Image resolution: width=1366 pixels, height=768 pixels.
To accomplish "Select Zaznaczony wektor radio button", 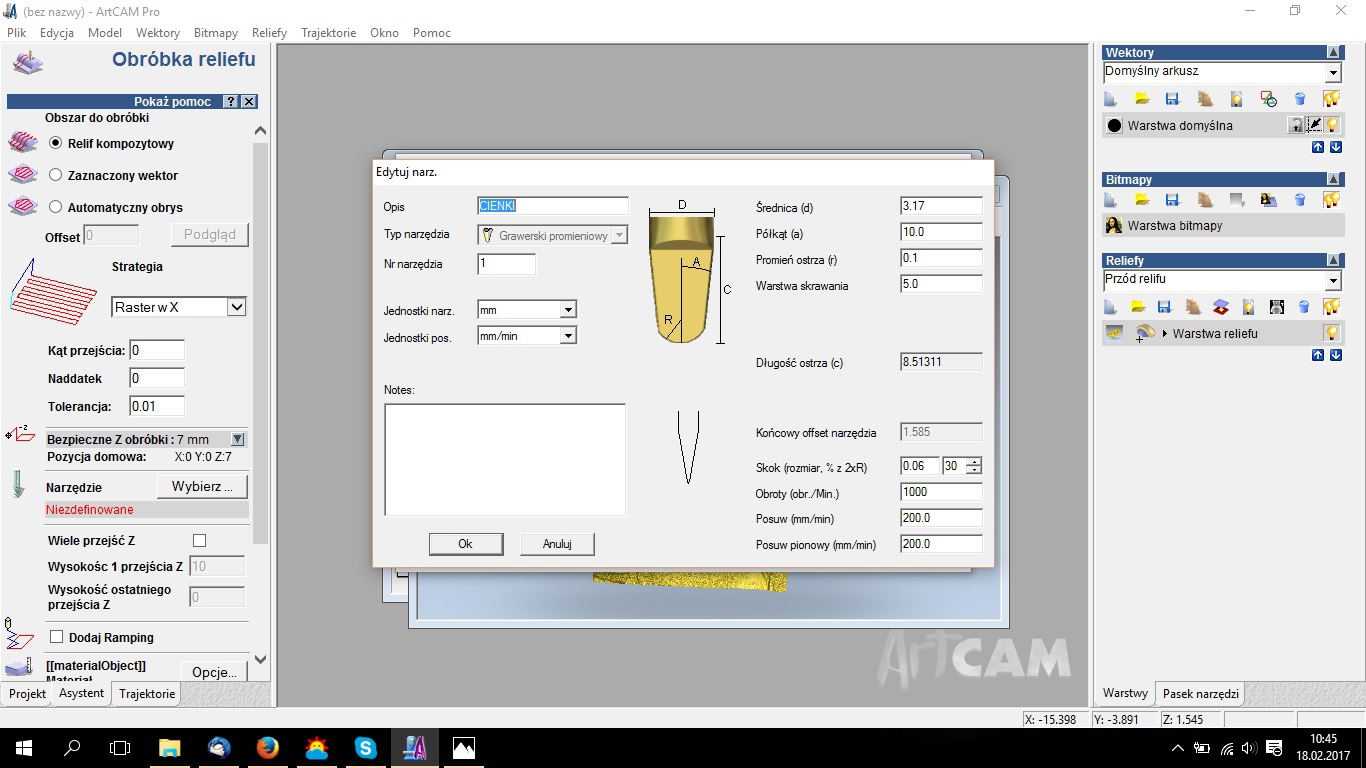I will (x=56, y=175).
